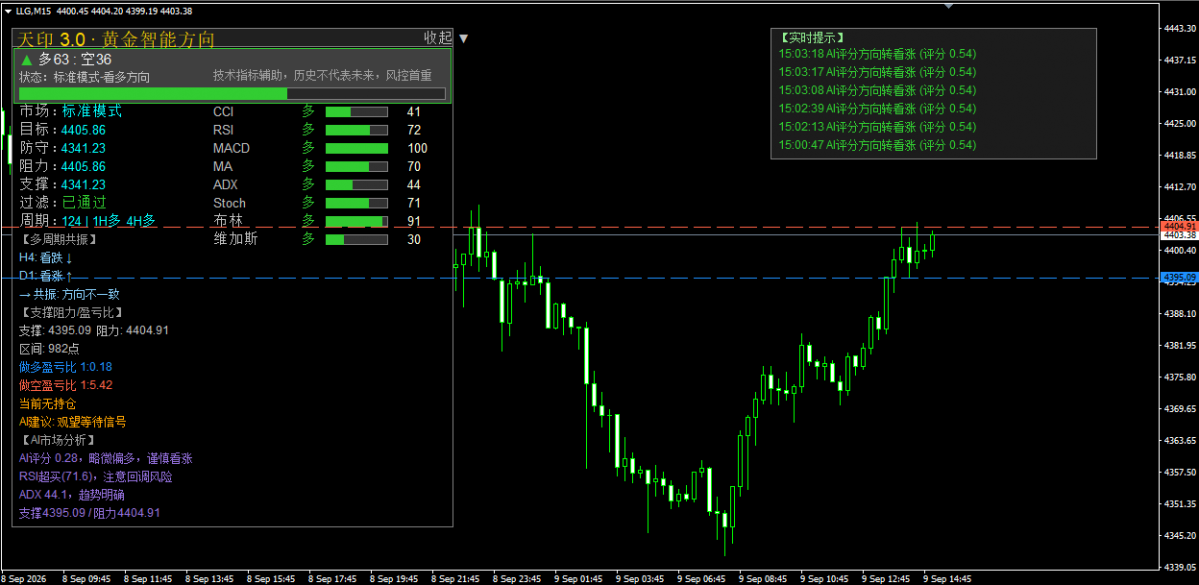Click the 【AI市场分析】 section header

click(58, 440)
